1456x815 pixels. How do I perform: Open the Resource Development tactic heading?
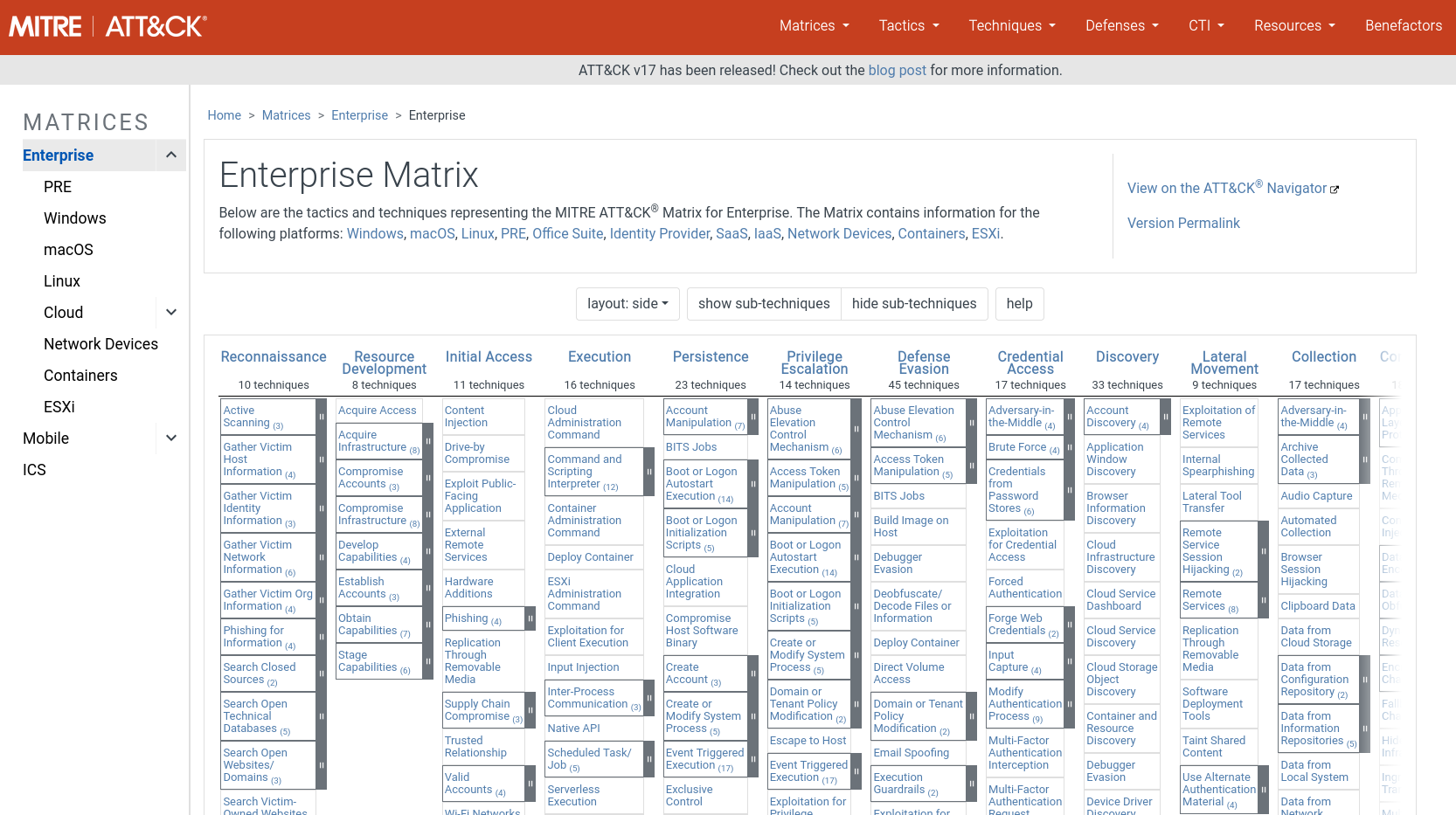pos(385,363)
